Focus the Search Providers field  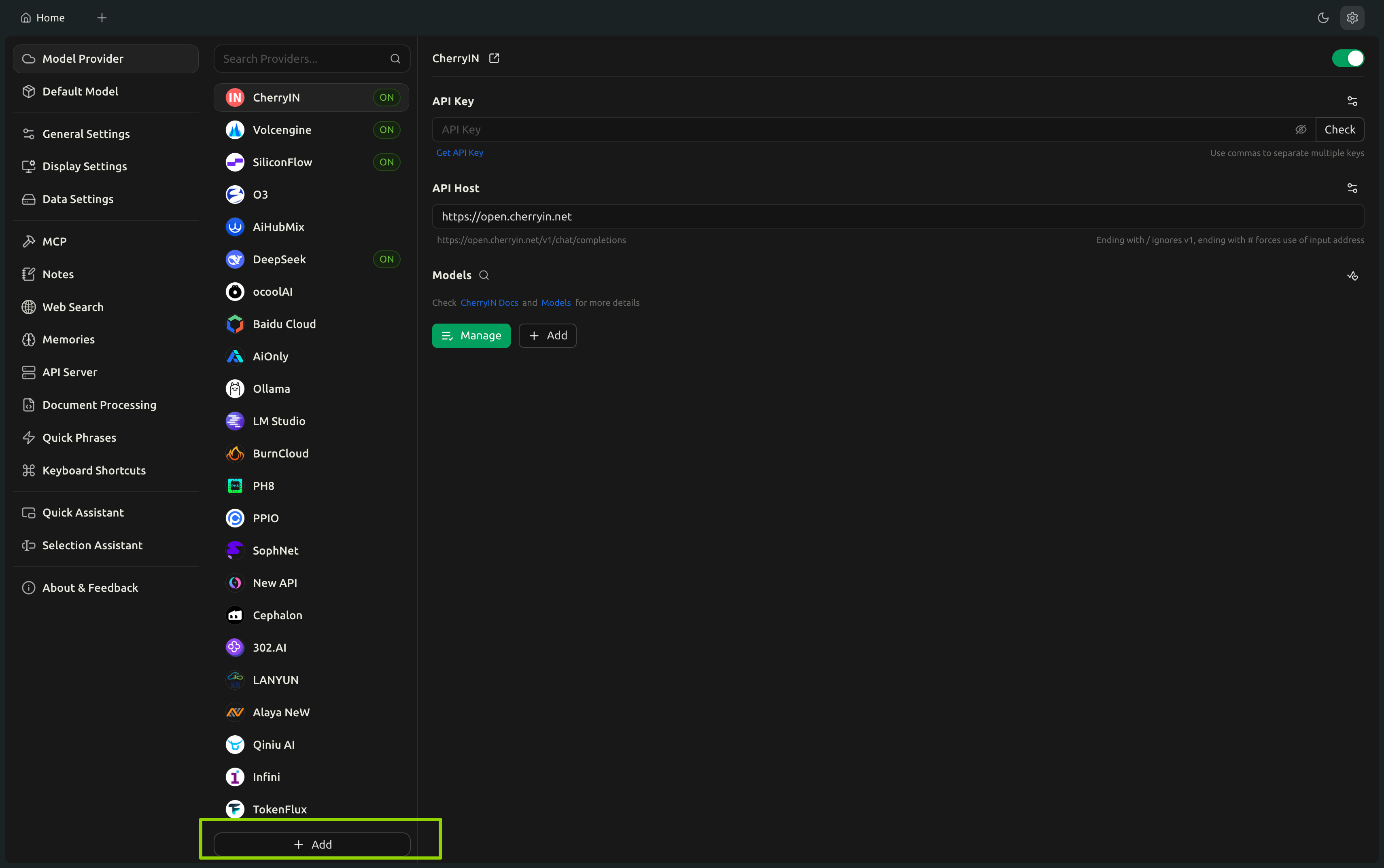pos(312,59)
